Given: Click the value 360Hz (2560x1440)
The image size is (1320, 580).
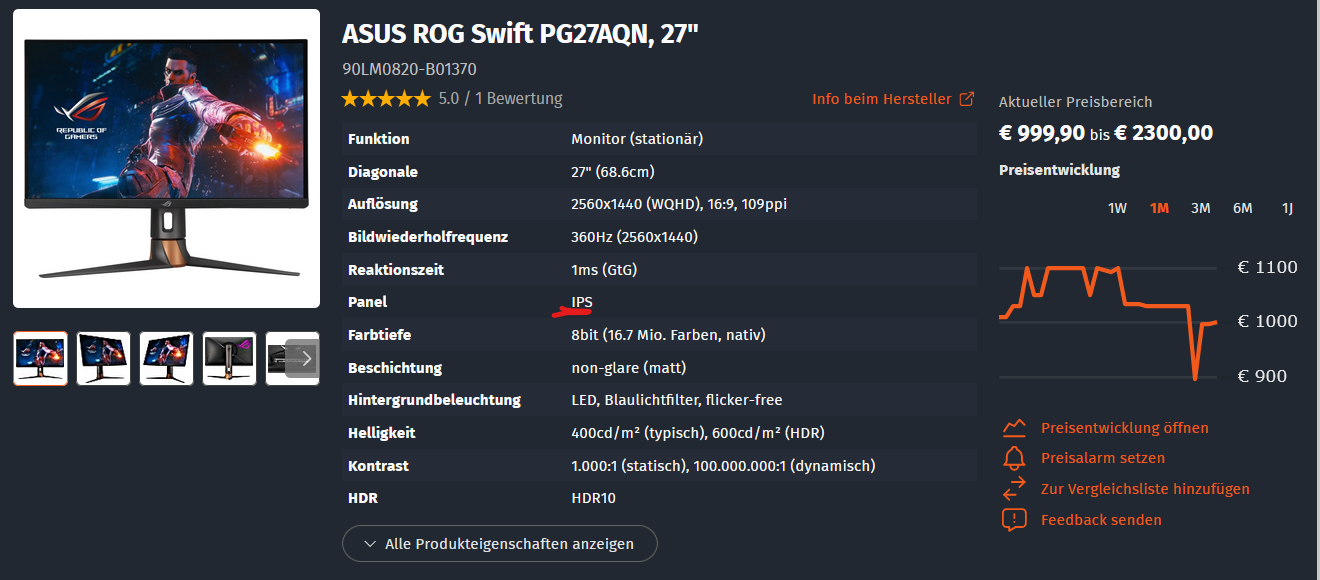Looking at the screenshot, I should tap(634, 237).
